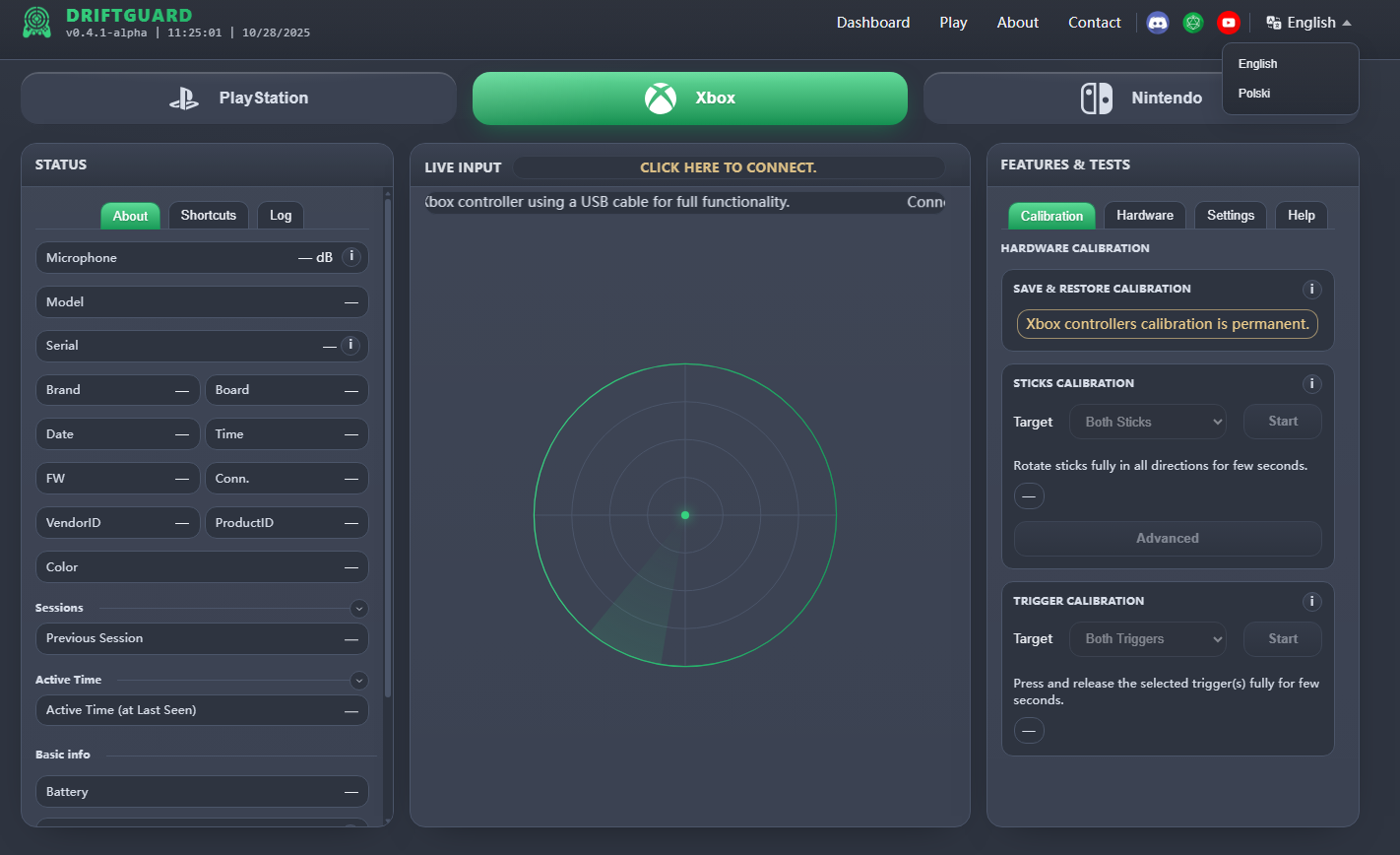
Task: Switch to the Hardware tab
Action: (x=1144, y=216)
